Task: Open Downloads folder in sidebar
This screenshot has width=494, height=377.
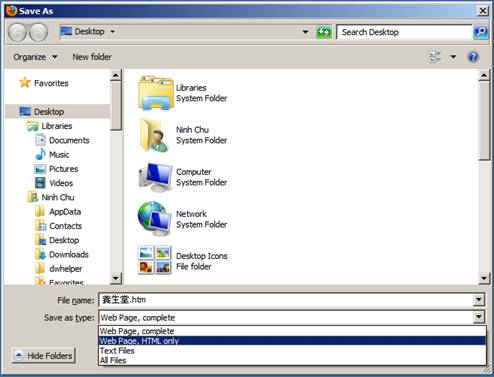Action: click(x=62, y=255)
